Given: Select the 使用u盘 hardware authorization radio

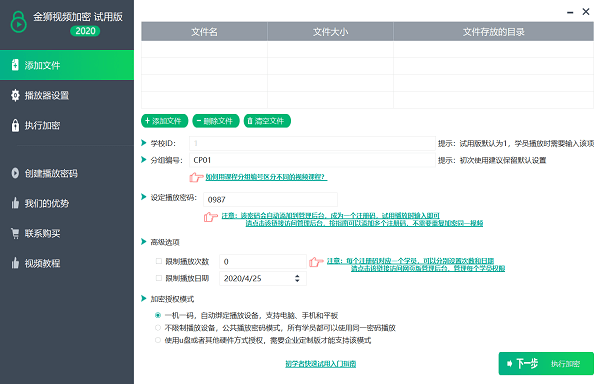Looking at the screenshot, I should click(x=158, y=340).
